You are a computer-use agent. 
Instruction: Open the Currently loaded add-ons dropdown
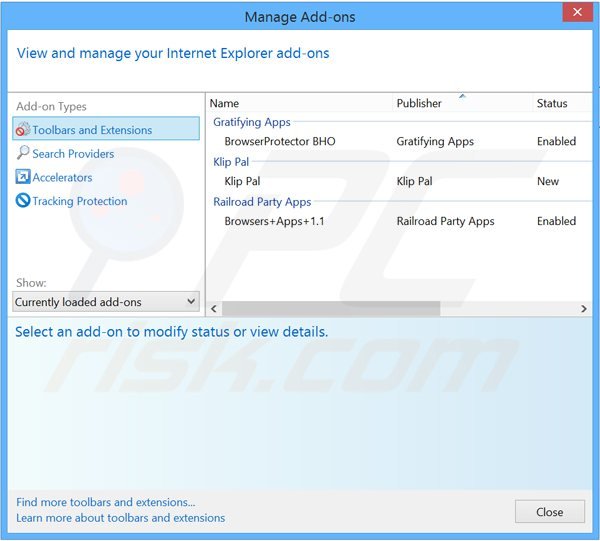(x=106, y=302)
